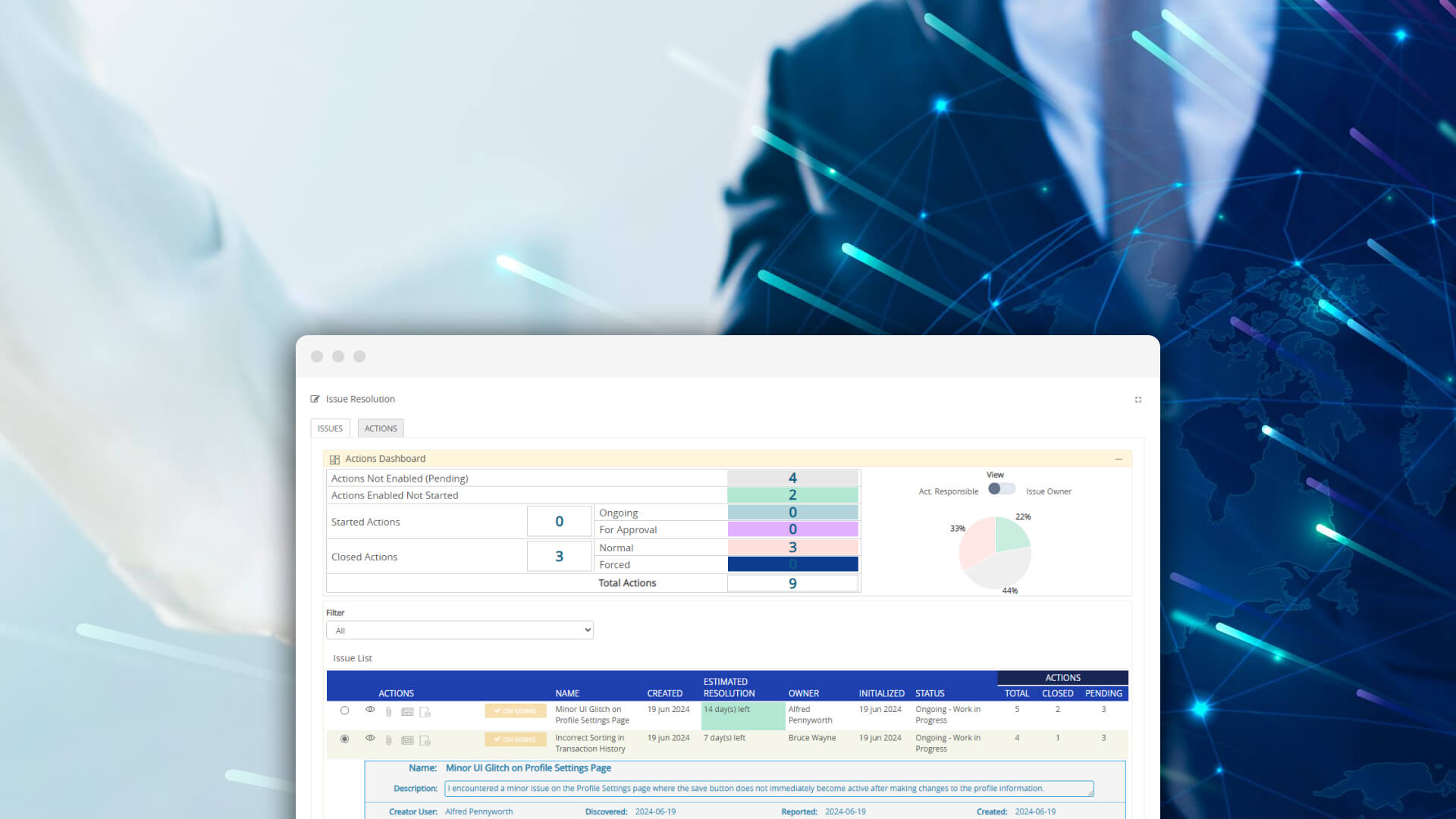This screenshot has height=819, width=1456.
Task: Click paperclip icon in Incorrect Sorting row
Action: coord(388,739)
